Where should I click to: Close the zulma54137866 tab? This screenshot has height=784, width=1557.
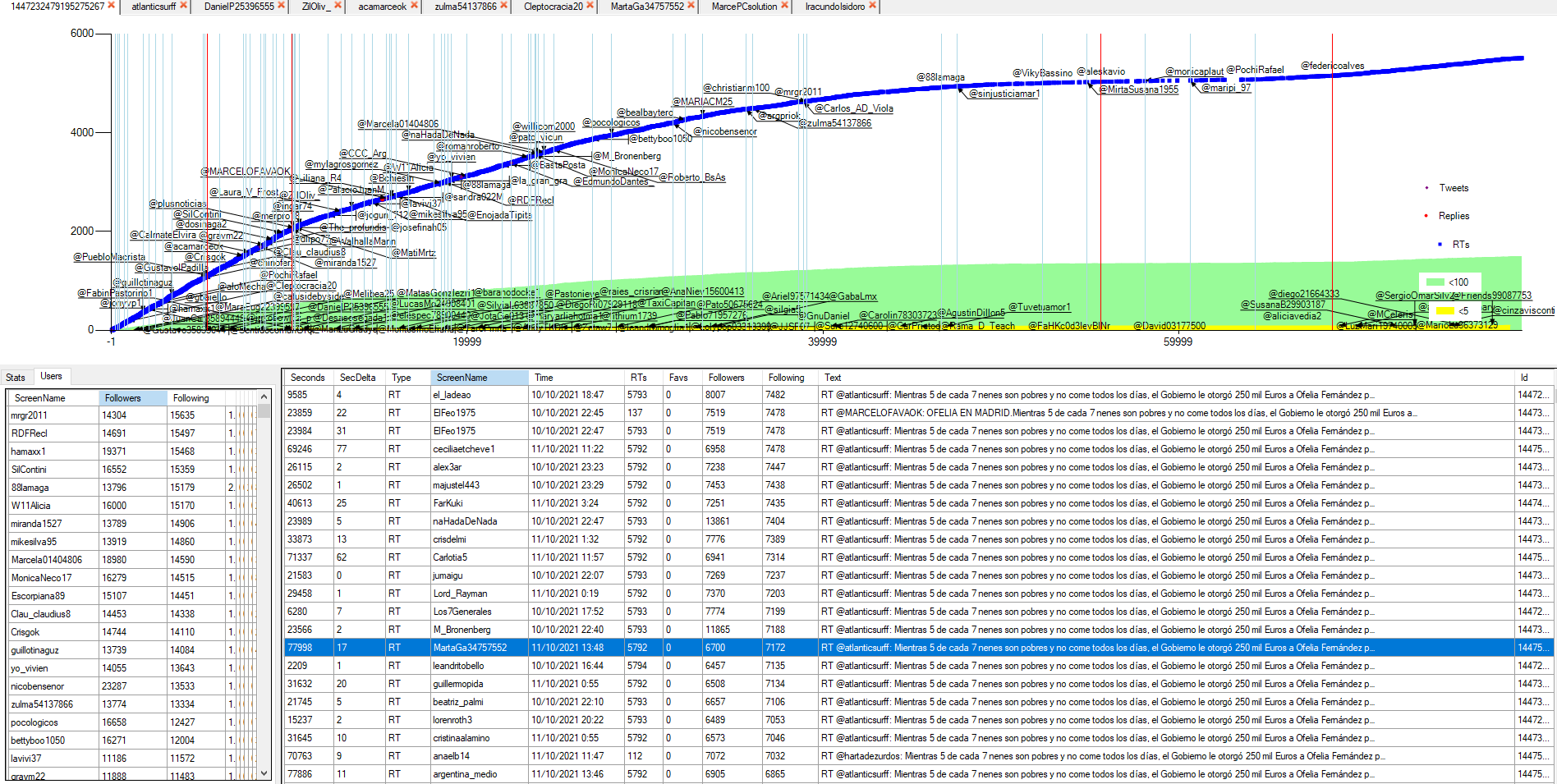[x=504, y=6]
